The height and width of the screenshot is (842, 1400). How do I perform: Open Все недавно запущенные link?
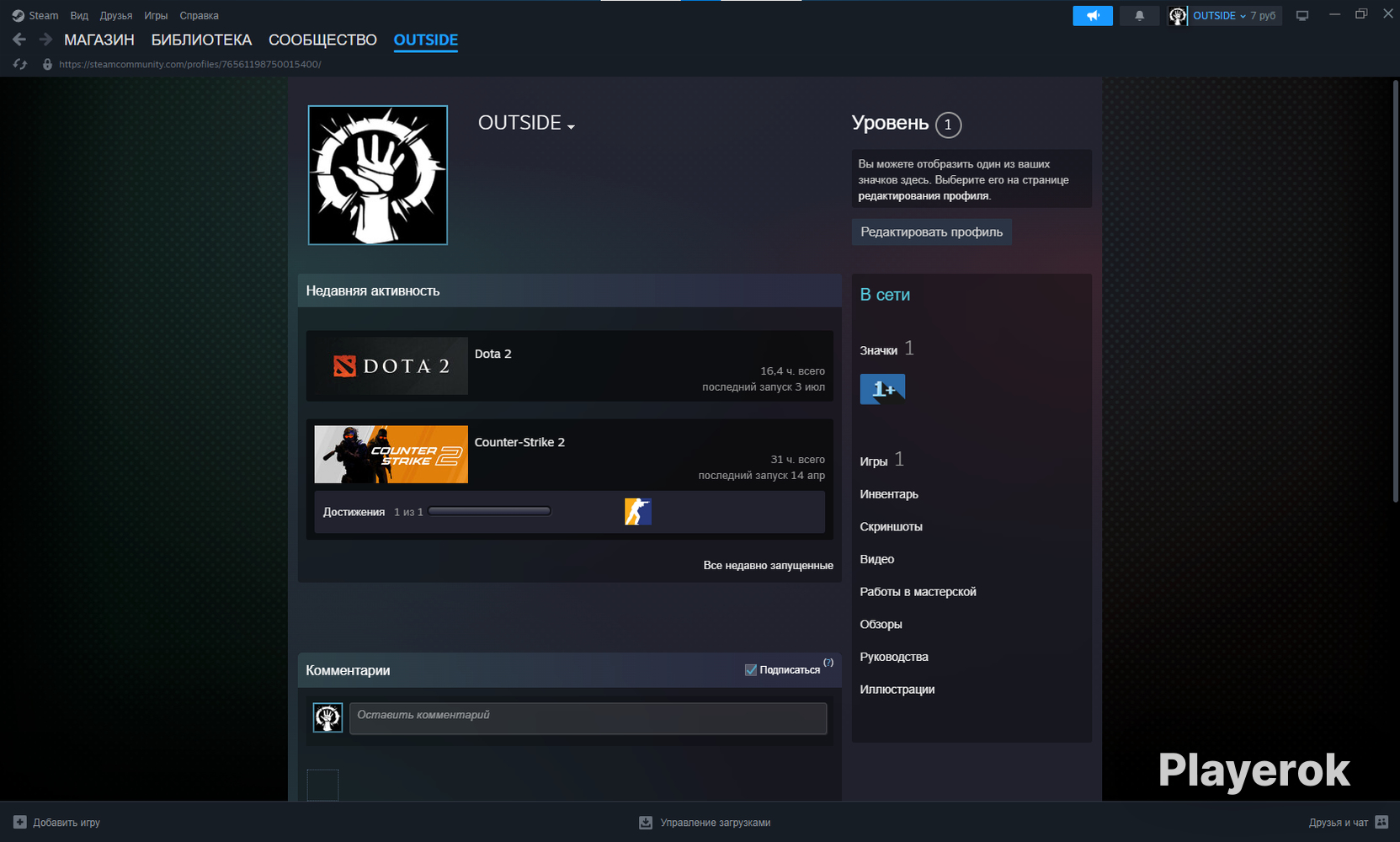769,566
